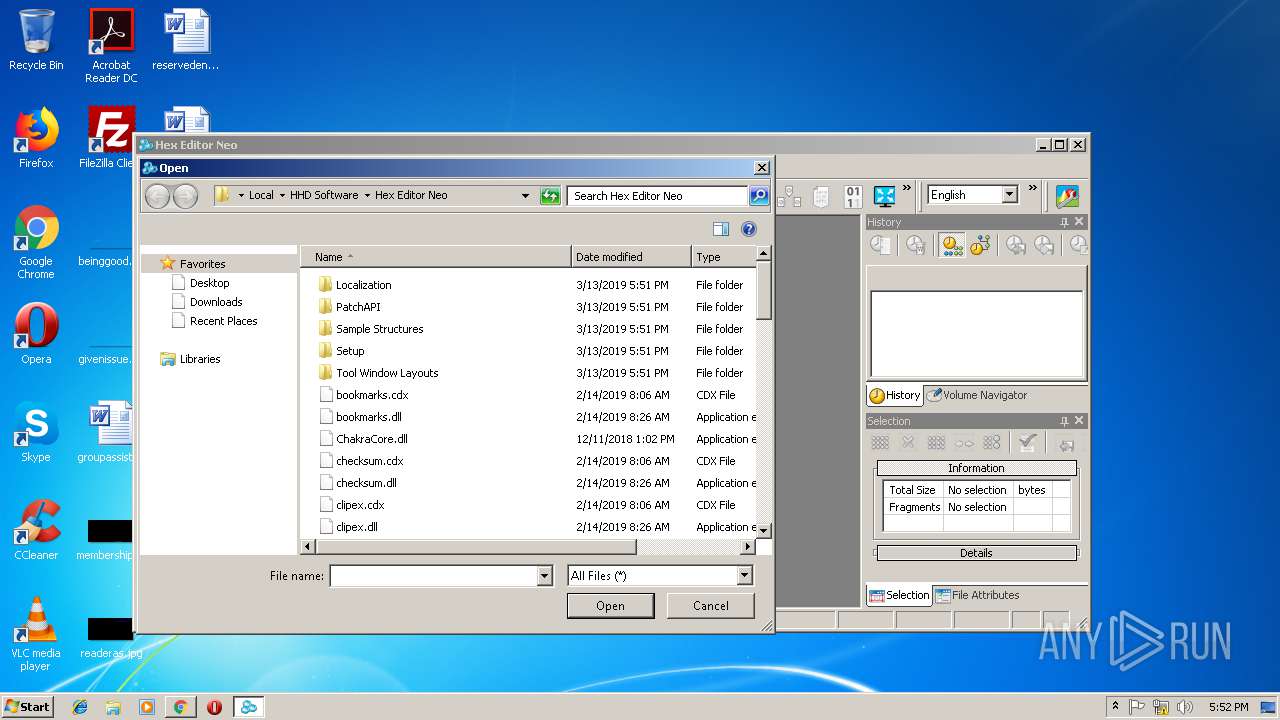Click the clear history icon with trash
Image resolution: width=1280 pixels, height=720 pixels.
pos(915,245)
